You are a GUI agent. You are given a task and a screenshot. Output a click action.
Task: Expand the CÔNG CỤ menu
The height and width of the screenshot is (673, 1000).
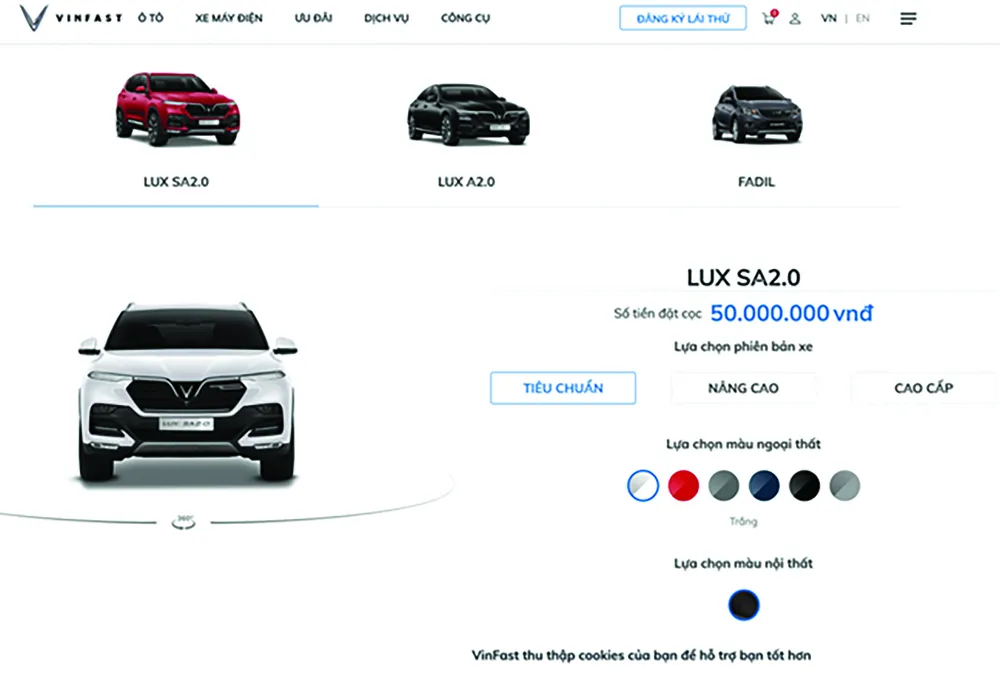pos(466,18)
